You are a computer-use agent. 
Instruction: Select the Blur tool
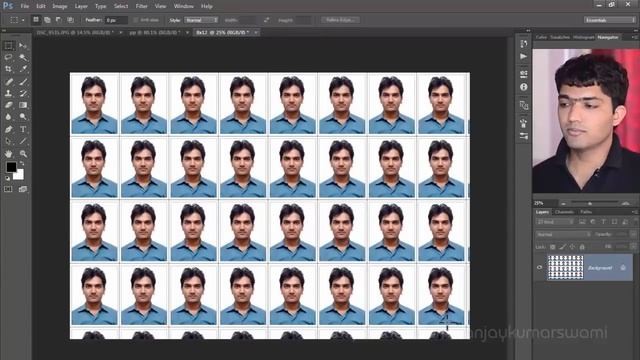[9, 117]
